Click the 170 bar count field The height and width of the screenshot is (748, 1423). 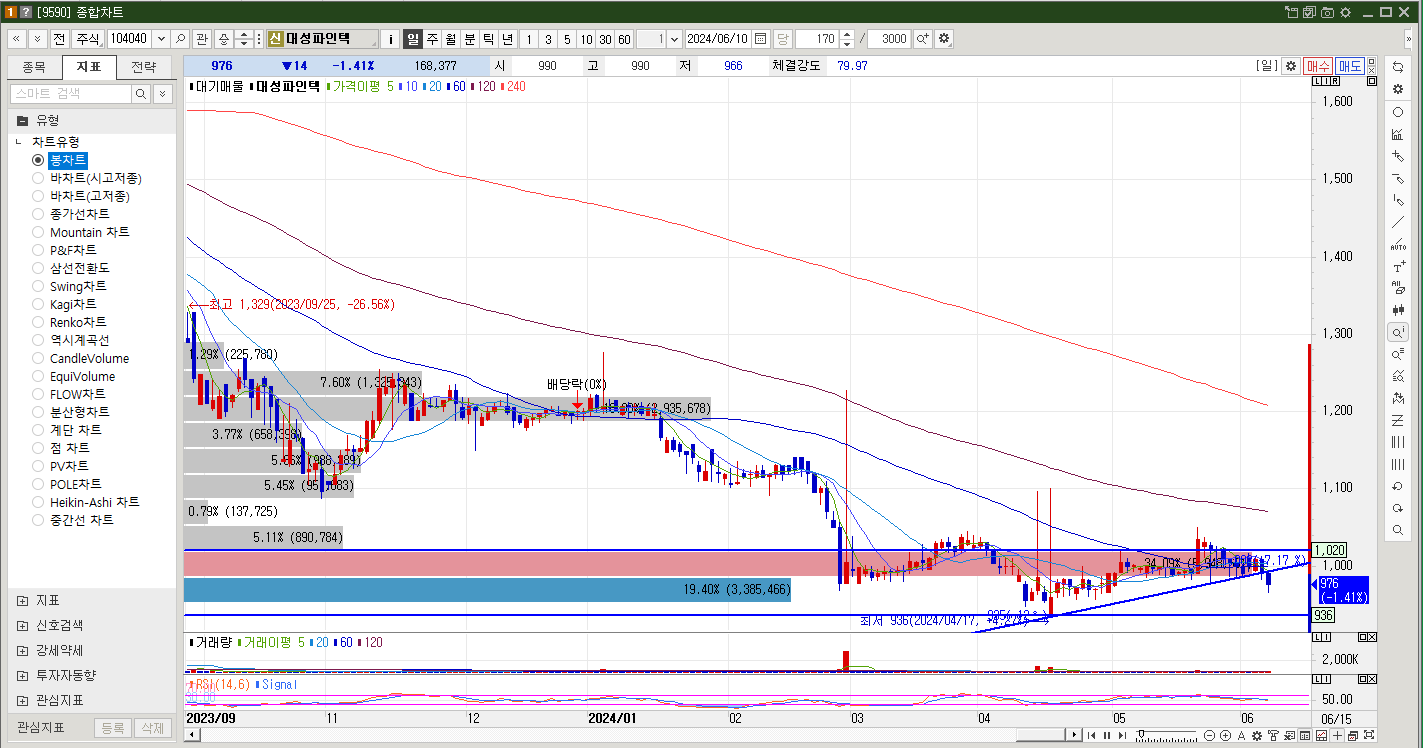coord(816,39)
